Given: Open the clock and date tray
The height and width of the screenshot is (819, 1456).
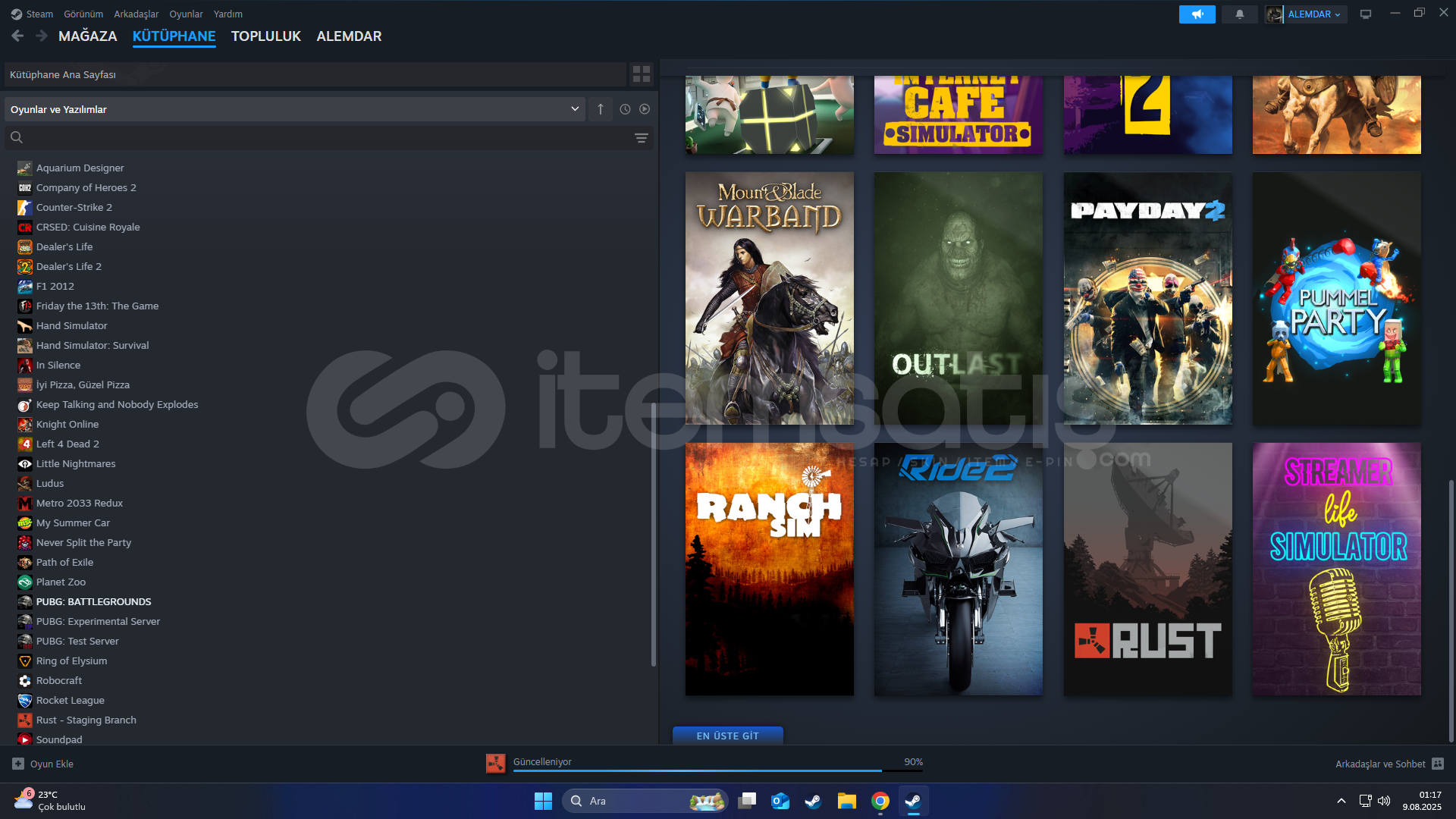Looking at the screenshot, I should click(1422, 801).
